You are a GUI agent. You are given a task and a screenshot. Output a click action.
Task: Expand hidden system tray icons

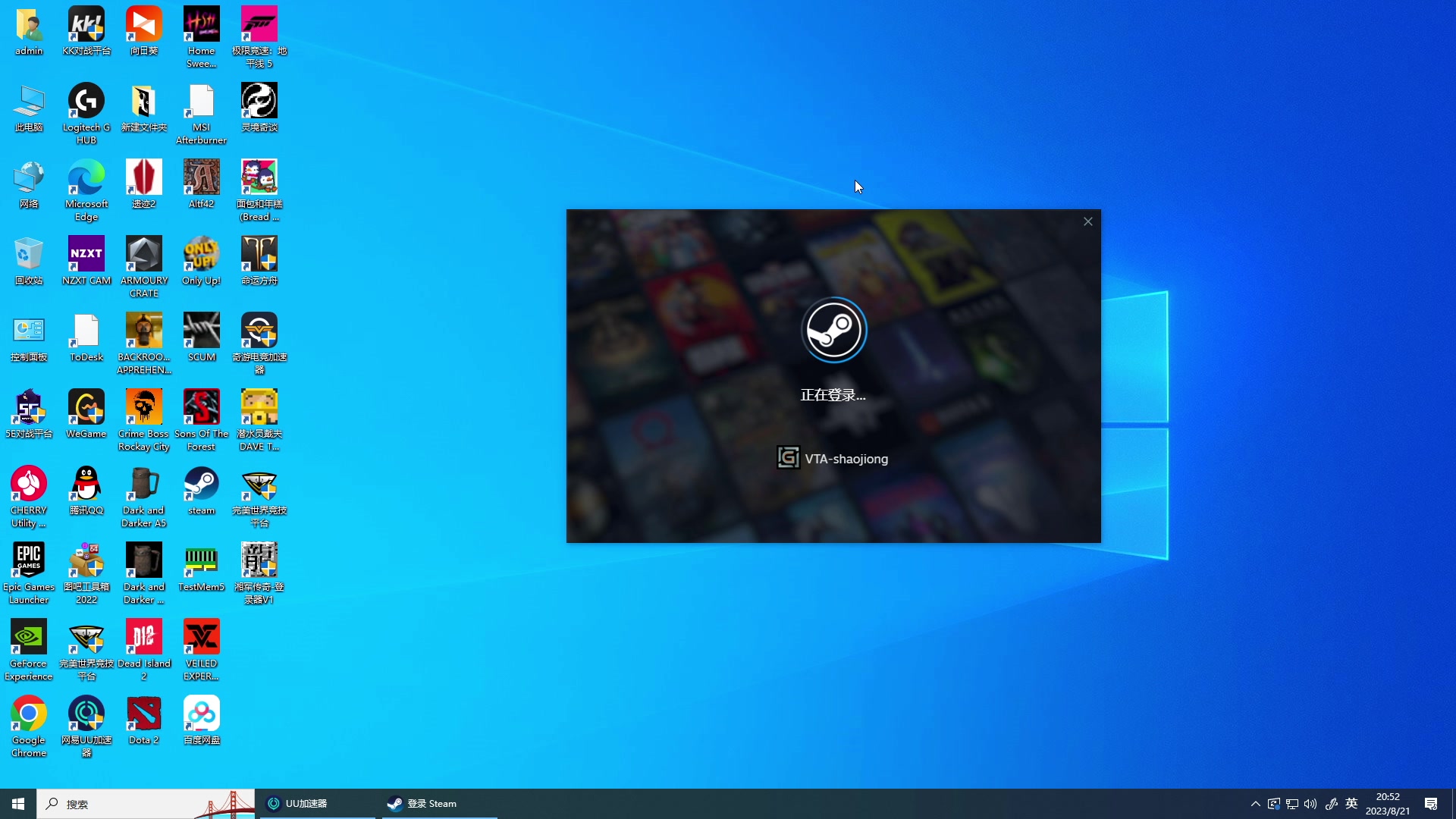tap(1255, 804)
